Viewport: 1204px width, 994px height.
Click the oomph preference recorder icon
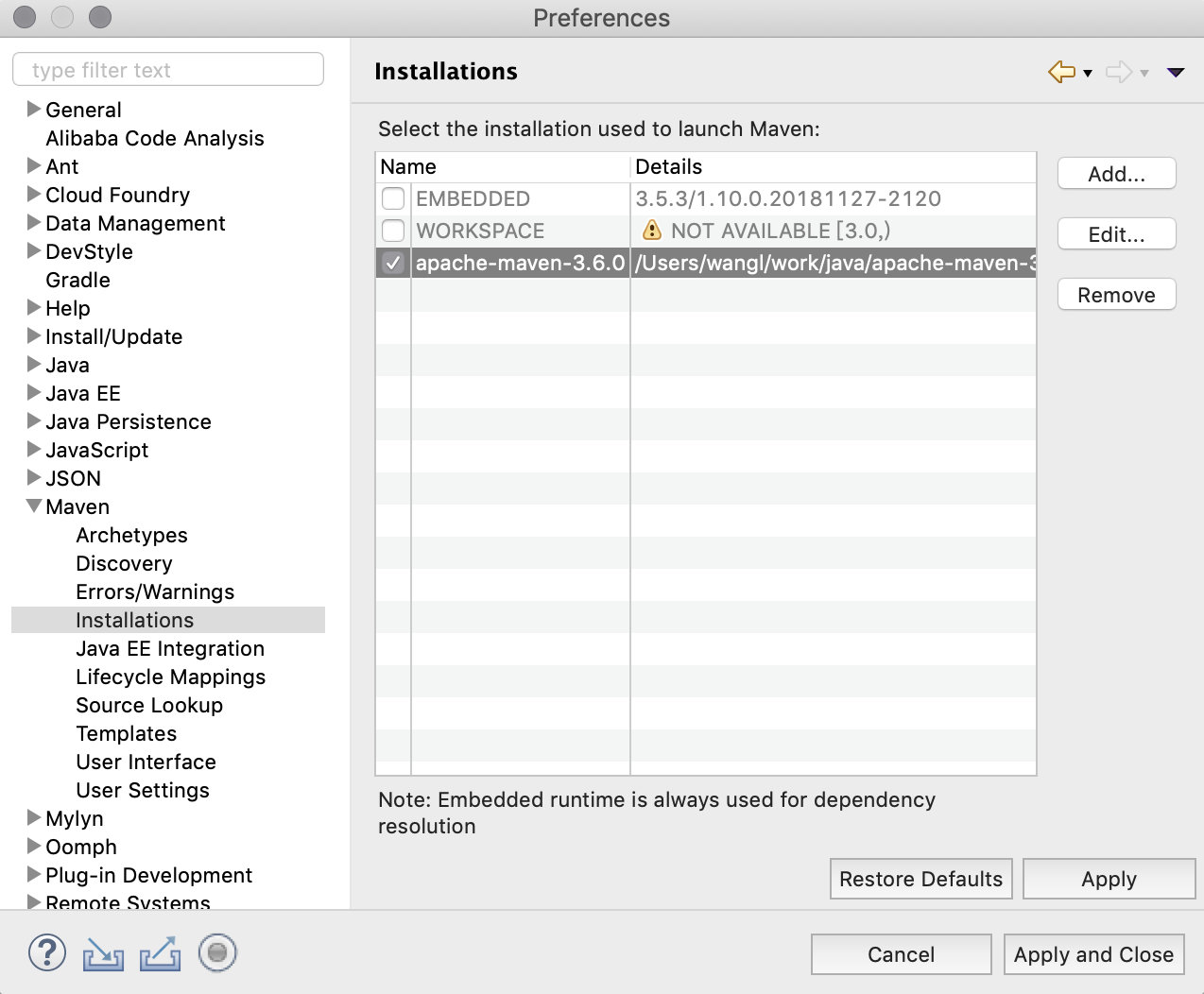[217, 953]
